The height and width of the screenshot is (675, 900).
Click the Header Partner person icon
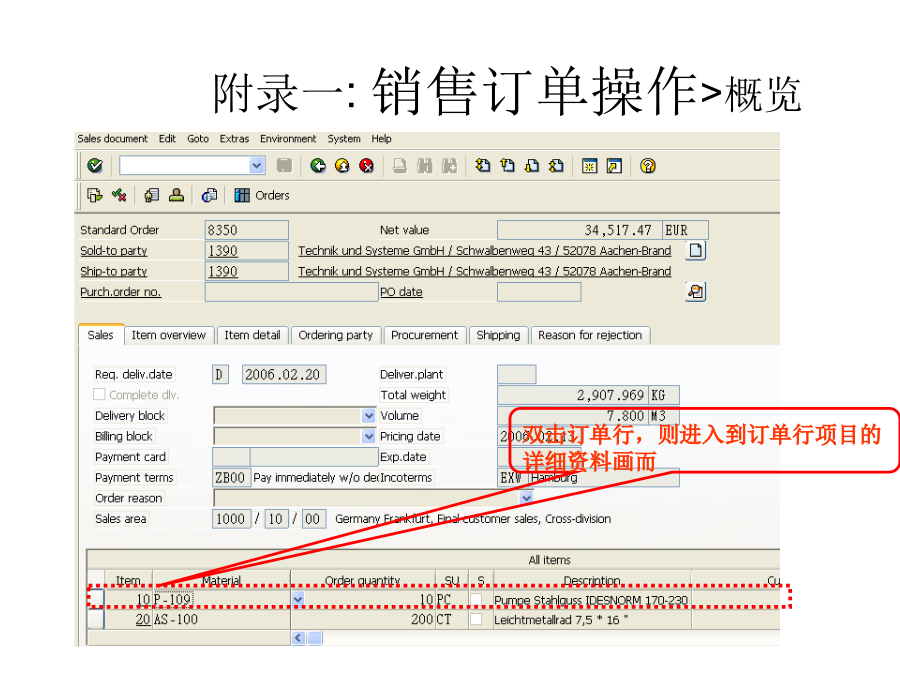tap(176, 195)
